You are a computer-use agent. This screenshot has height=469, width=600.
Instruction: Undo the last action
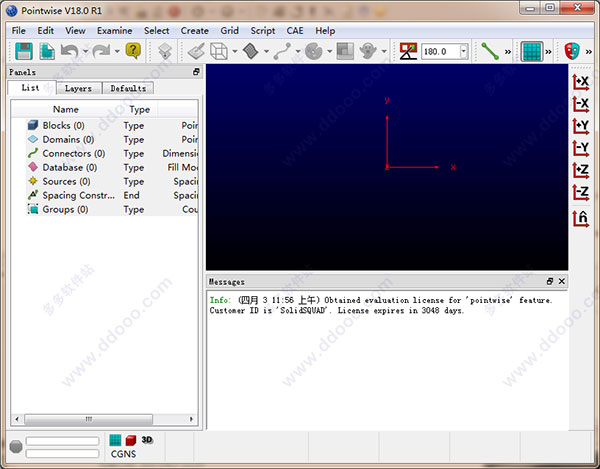70,51
